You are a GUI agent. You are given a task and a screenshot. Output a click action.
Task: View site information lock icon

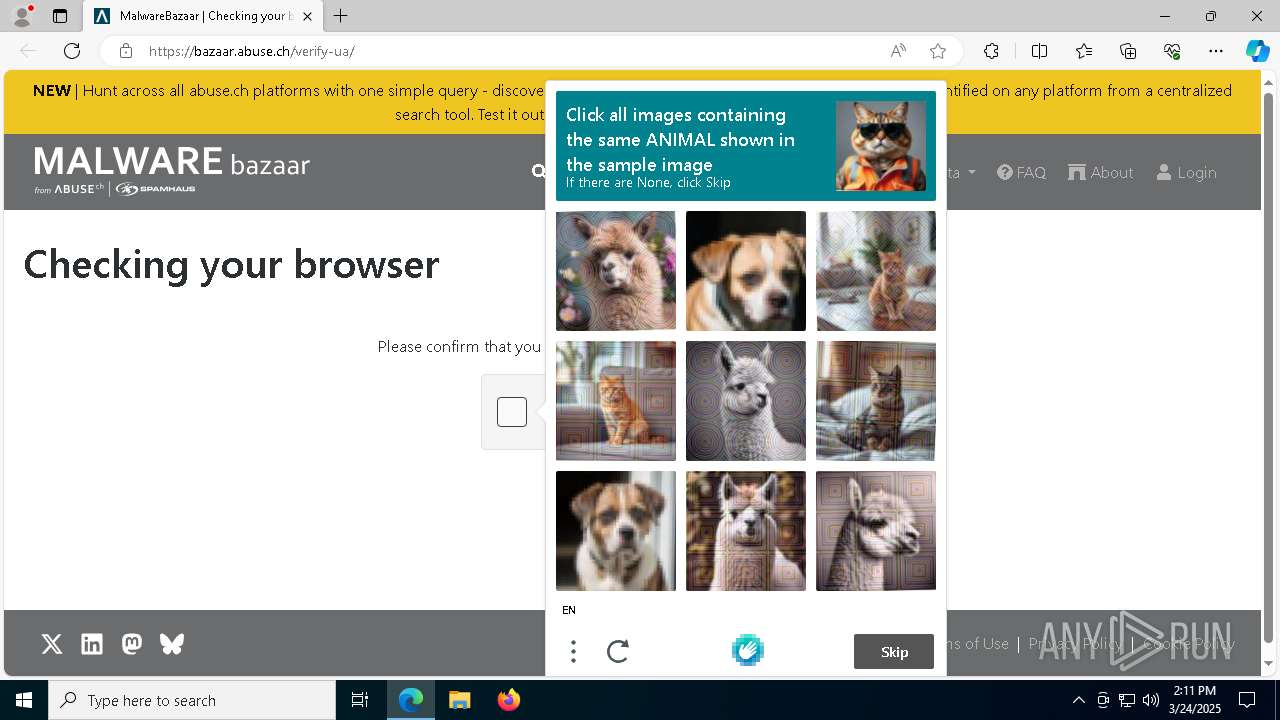[x=126, y=51]
